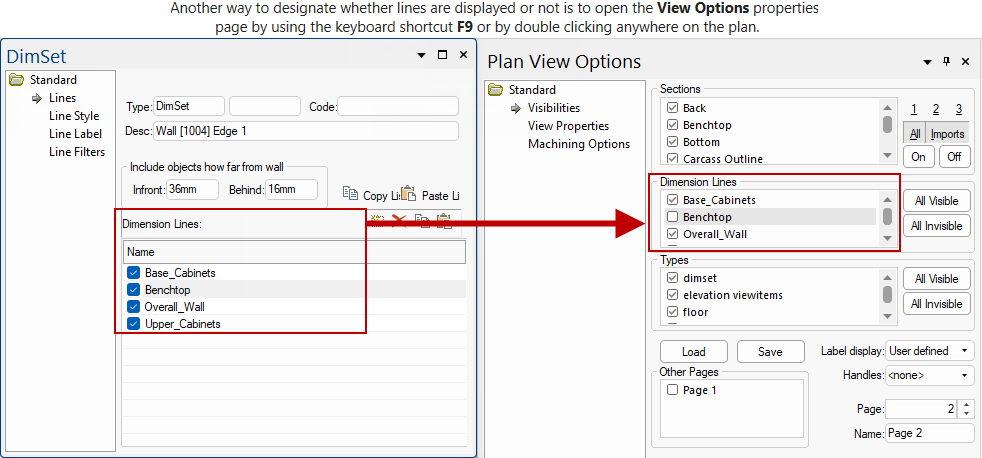
Task: Click section preset link 3
Action: point(958,110)
